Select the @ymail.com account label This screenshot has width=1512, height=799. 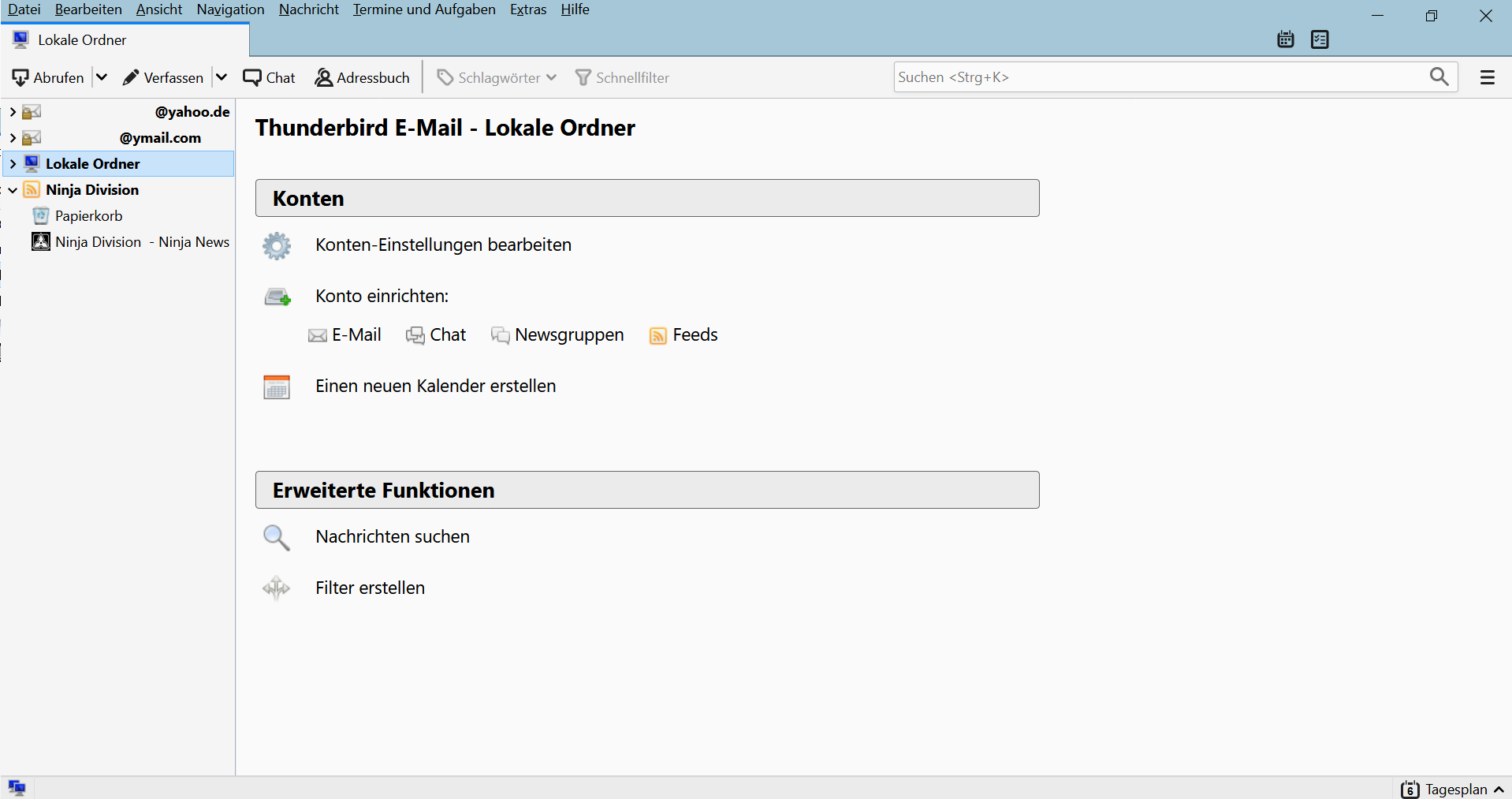click(x=160, y=138)
